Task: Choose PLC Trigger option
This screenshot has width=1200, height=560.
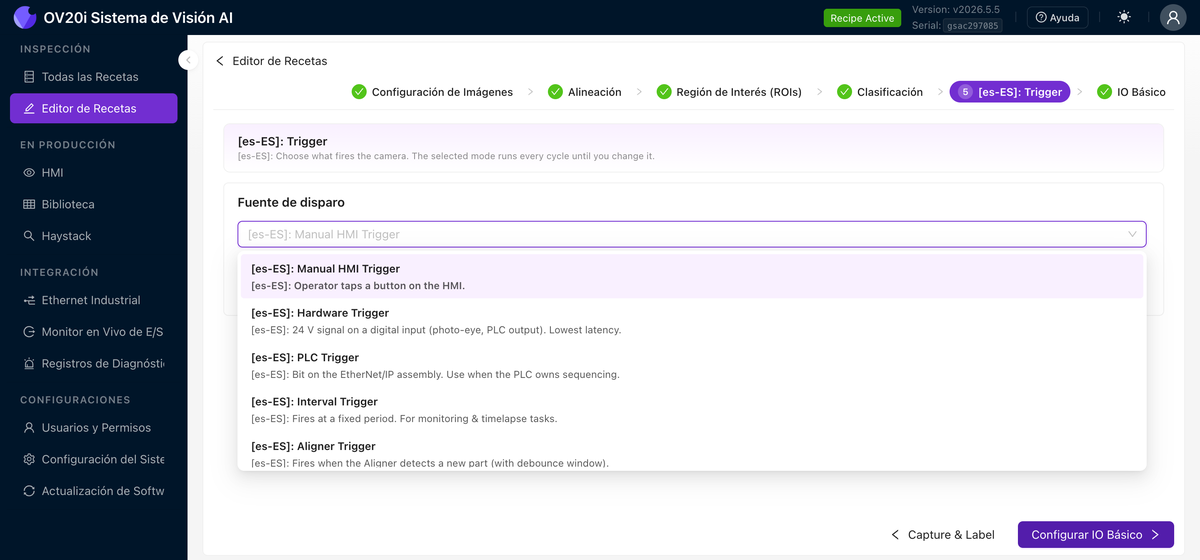Action: [692, 365]
